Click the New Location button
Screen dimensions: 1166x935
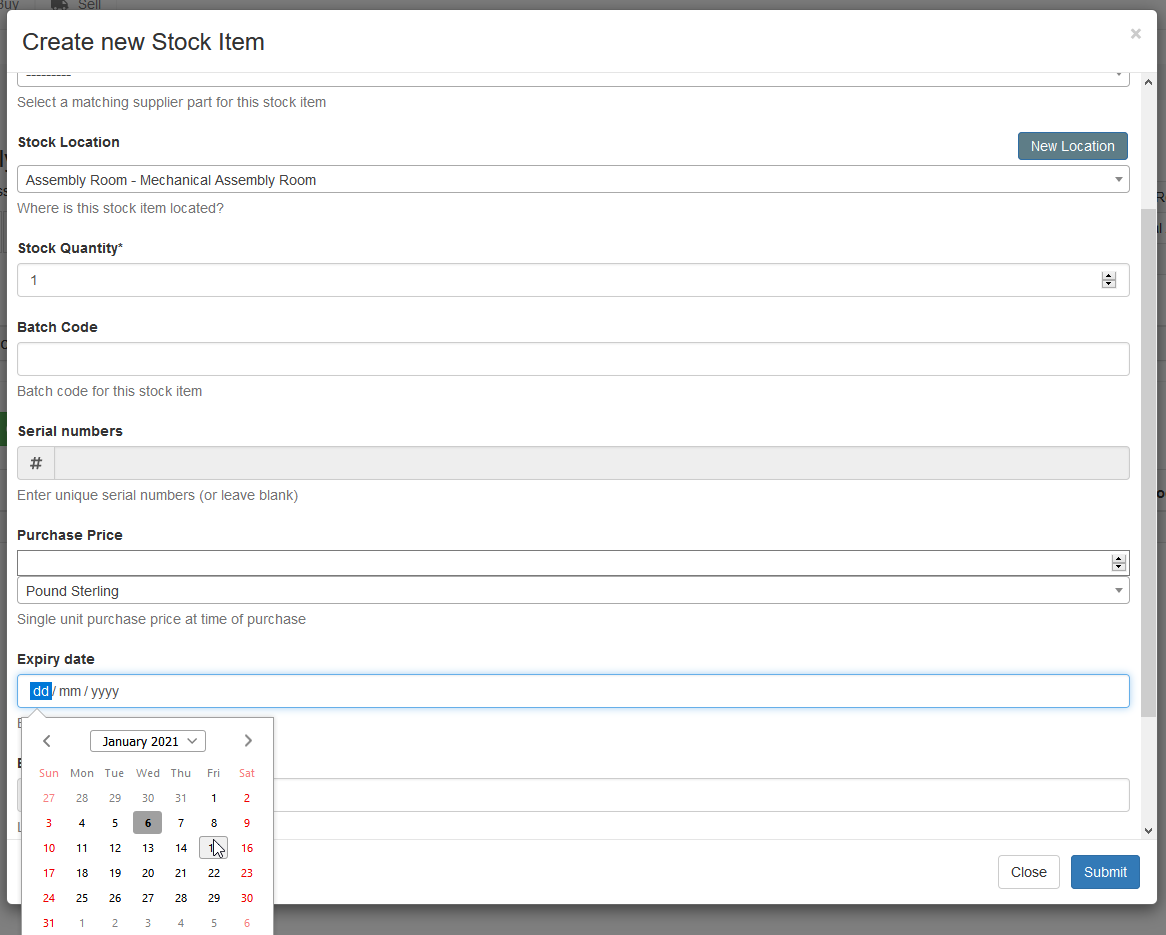pos(1072,146)
